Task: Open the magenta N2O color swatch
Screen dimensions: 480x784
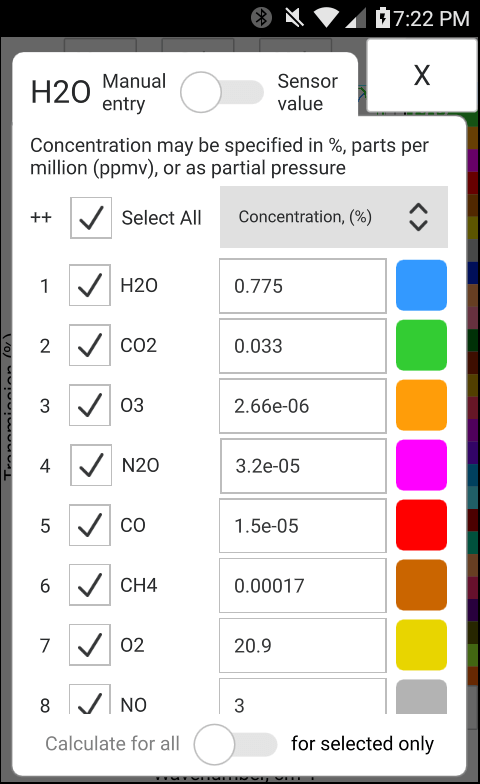Action: point(422,465)
